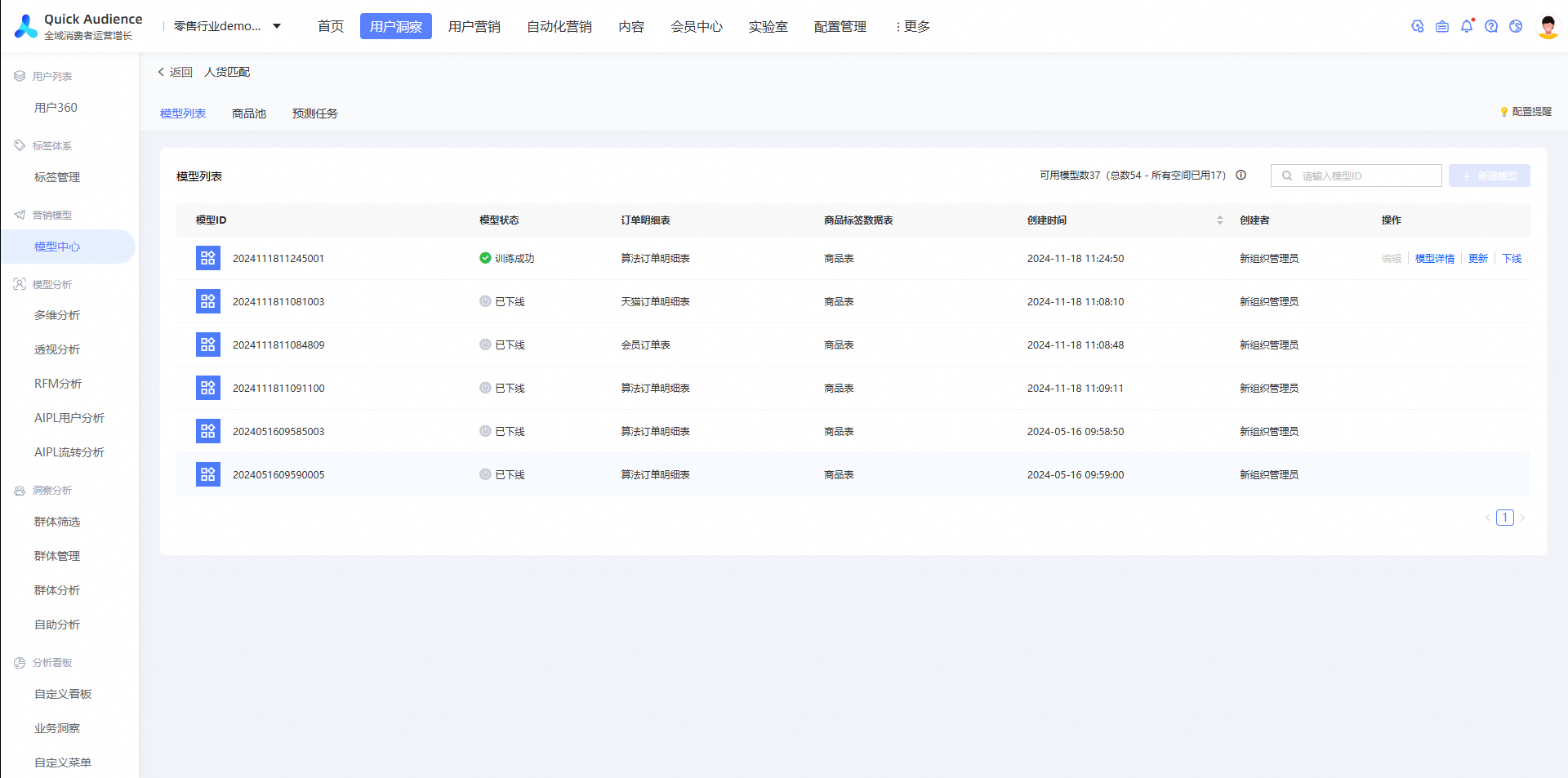Click the info icon beside 可用模型数
1568x778 pixels.
click(x=1241, y=175)
